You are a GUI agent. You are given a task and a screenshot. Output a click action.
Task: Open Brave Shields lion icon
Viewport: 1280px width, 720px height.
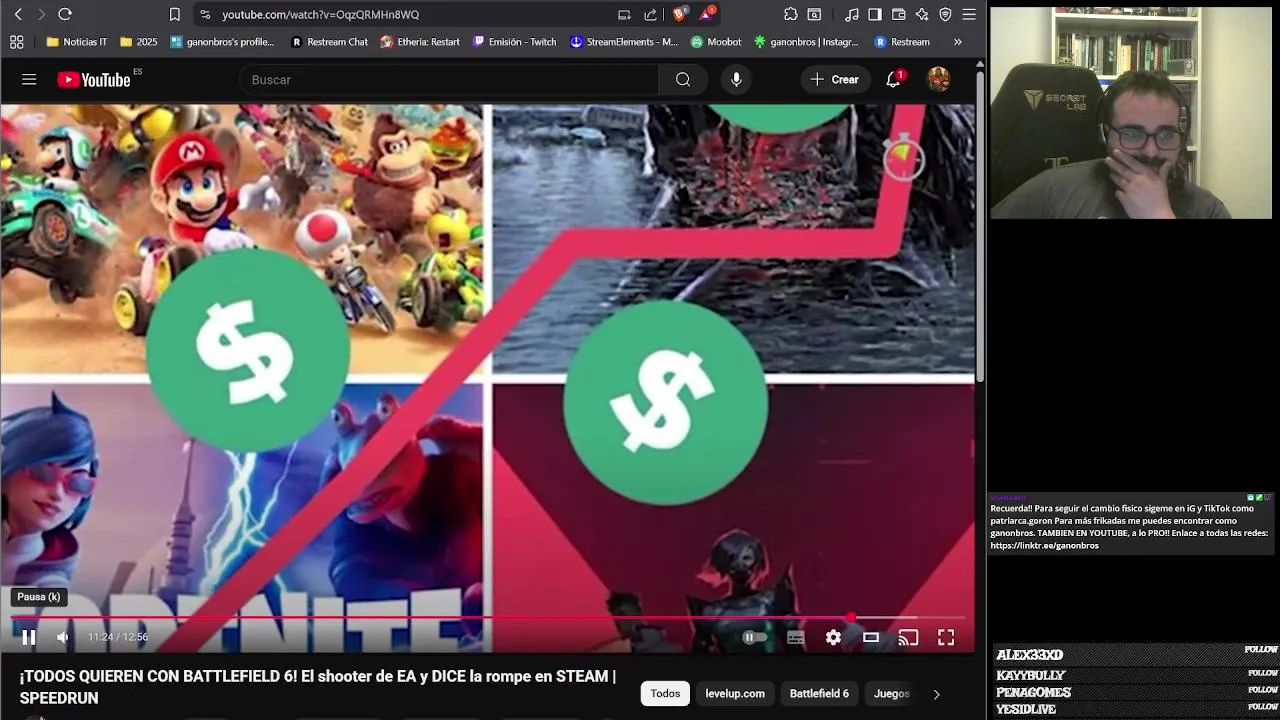tap(680, 14)
